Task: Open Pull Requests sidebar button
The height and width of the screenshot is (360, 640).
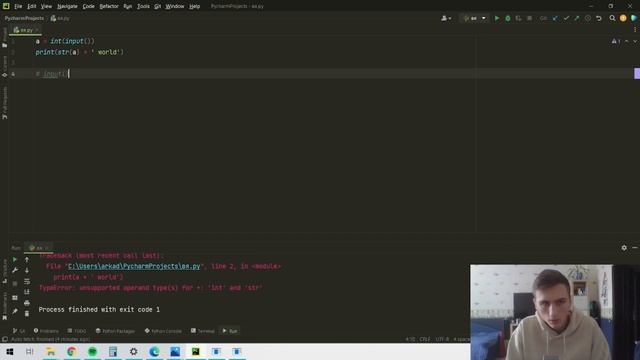Action: [4, 103]
